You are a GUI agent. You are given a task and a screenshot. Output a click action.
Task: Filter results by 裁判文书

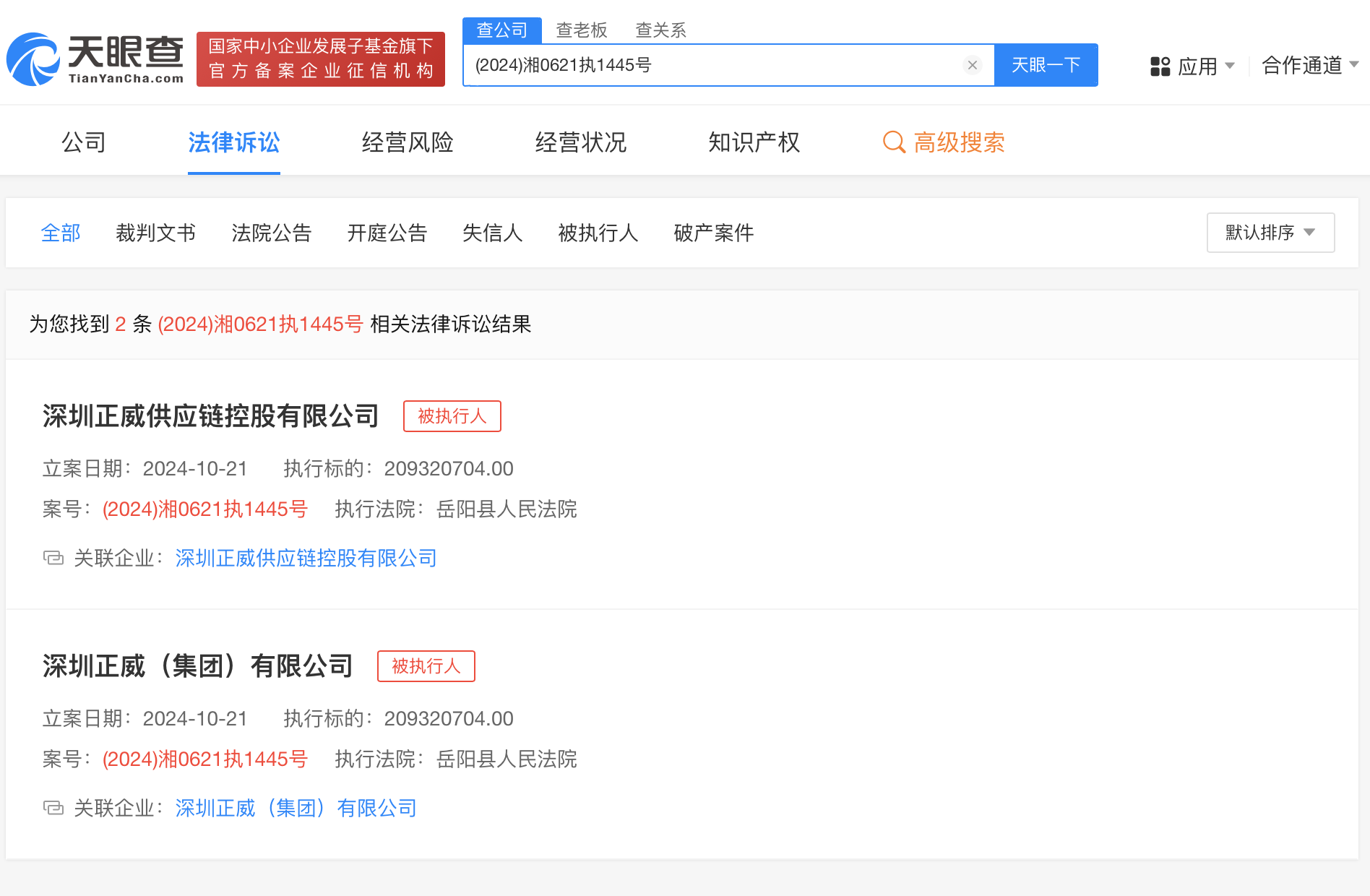click(x=156, y=233)
